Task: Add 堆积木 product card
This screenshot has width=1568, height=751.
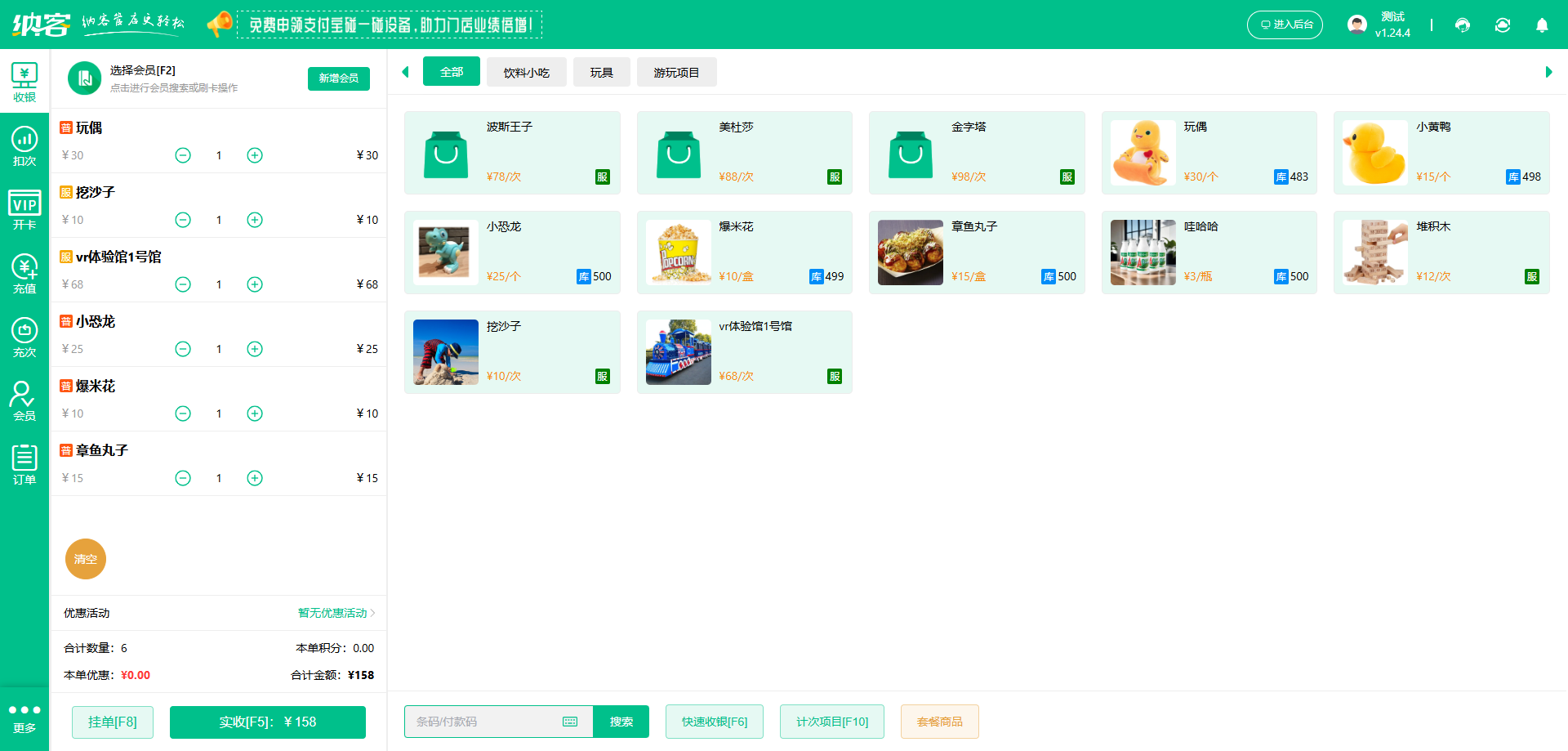Action: tap(1441, 253)
